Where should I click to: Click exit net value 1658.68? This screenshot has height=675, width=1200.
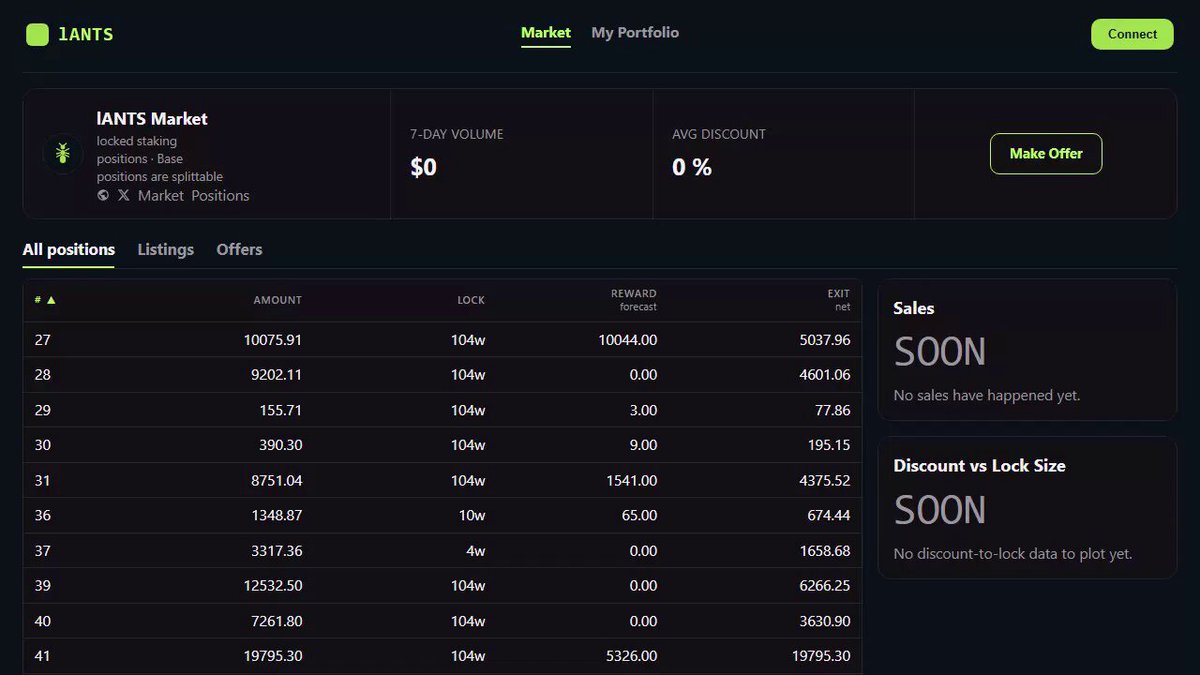click(x=826, y=551)
